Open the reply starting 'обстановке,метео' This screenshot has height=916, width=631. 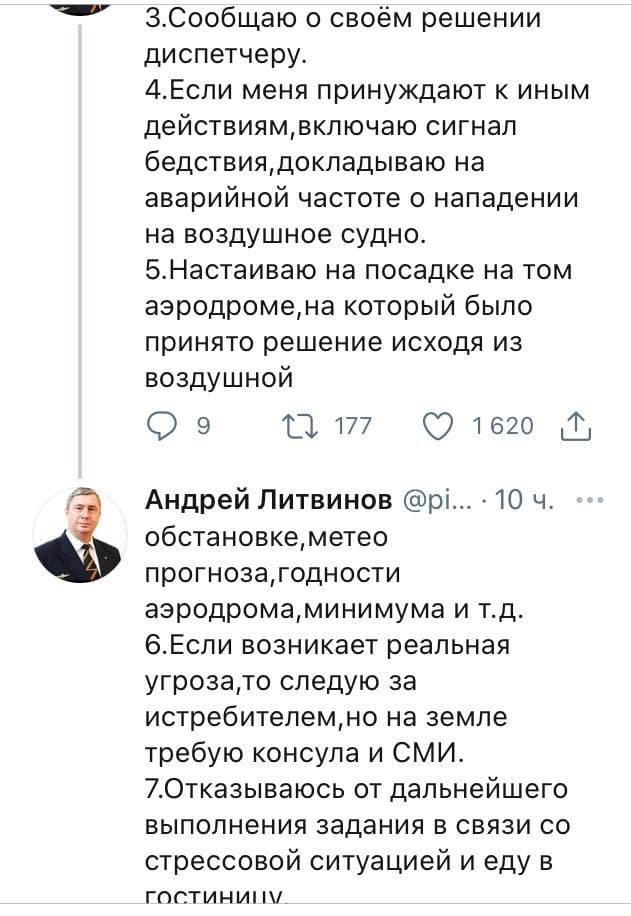click(x=266, y=537)
